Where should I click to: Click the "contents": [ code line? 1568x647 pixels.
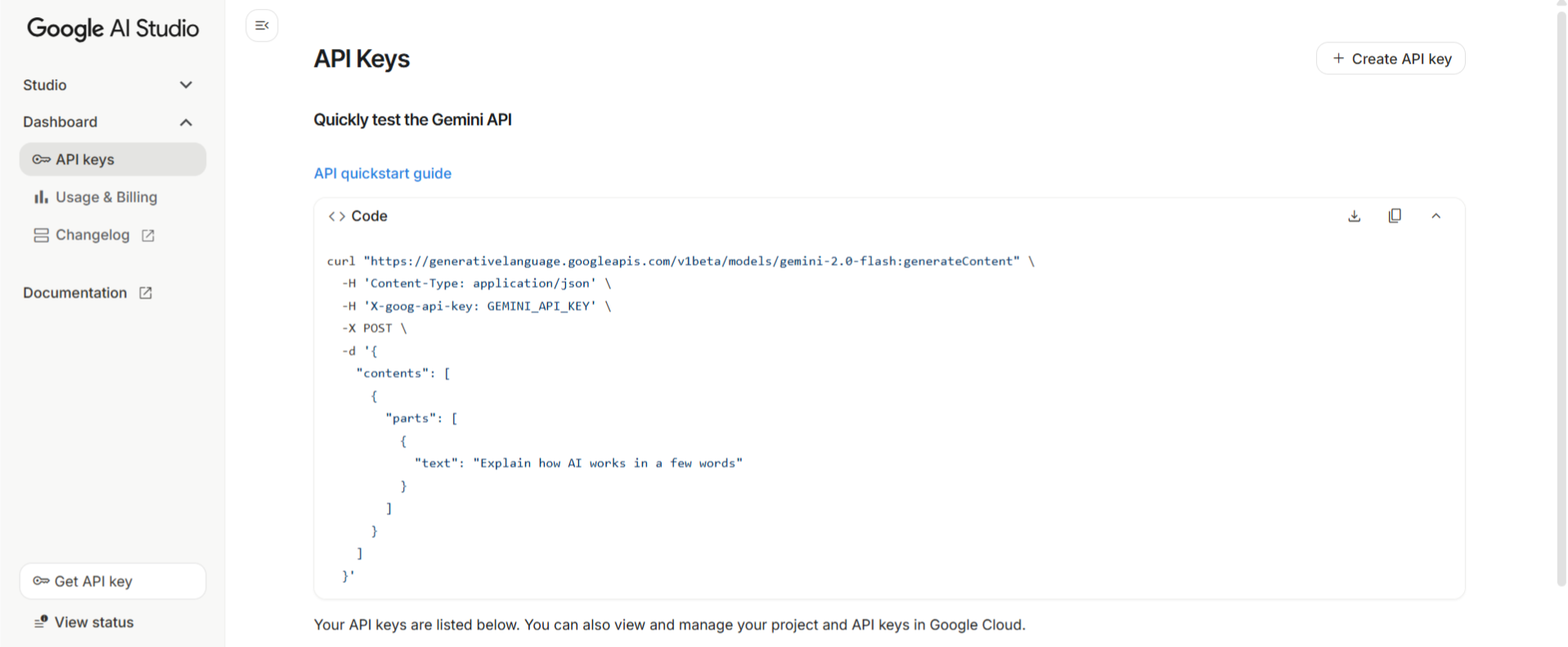click(x=403, y=373)
